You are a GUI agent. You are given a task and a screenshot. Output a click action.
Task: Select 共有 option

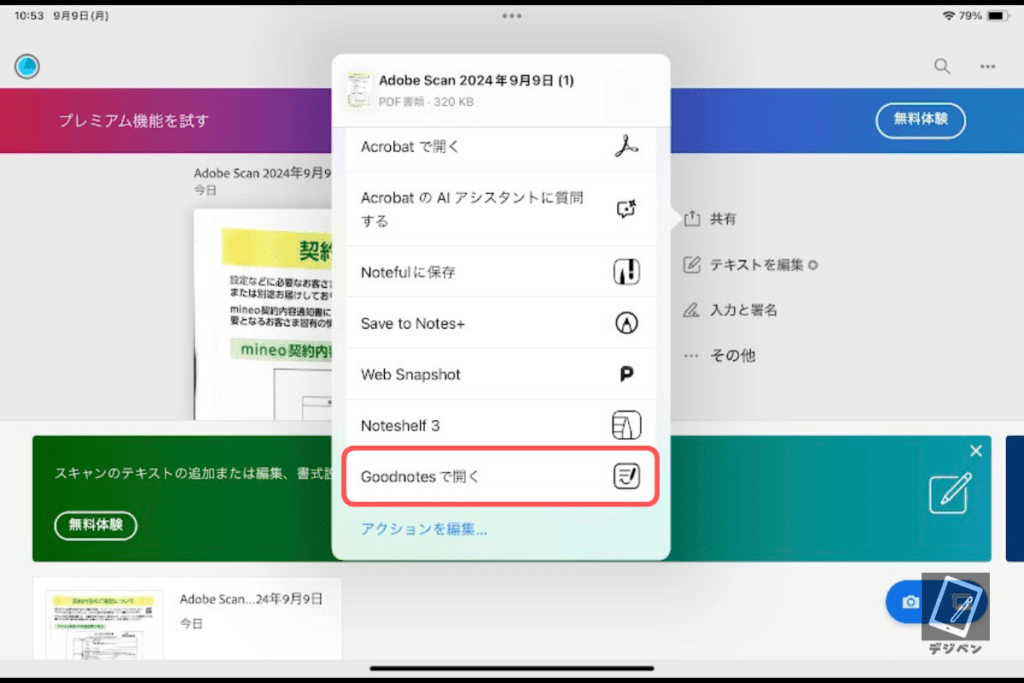pyautogui.click(x=710, y=219)
